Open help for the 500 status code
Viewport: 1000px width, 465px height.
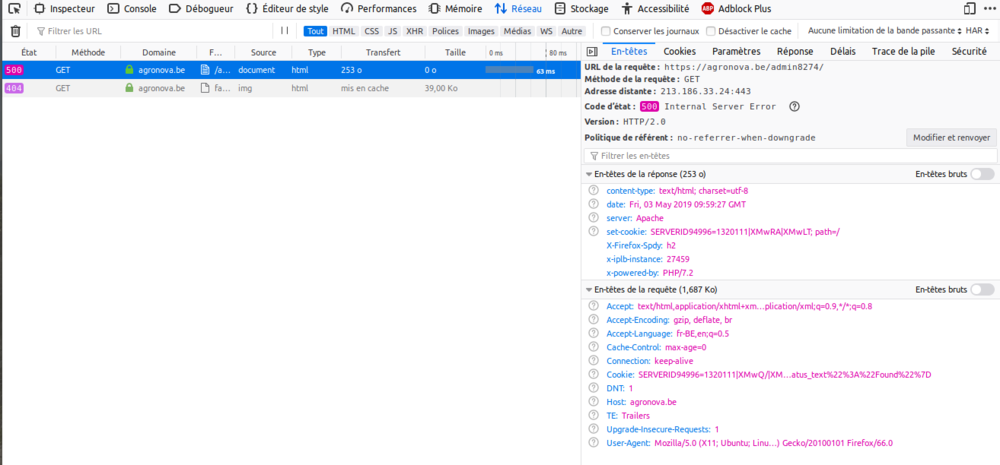click(x=794, y=107)
